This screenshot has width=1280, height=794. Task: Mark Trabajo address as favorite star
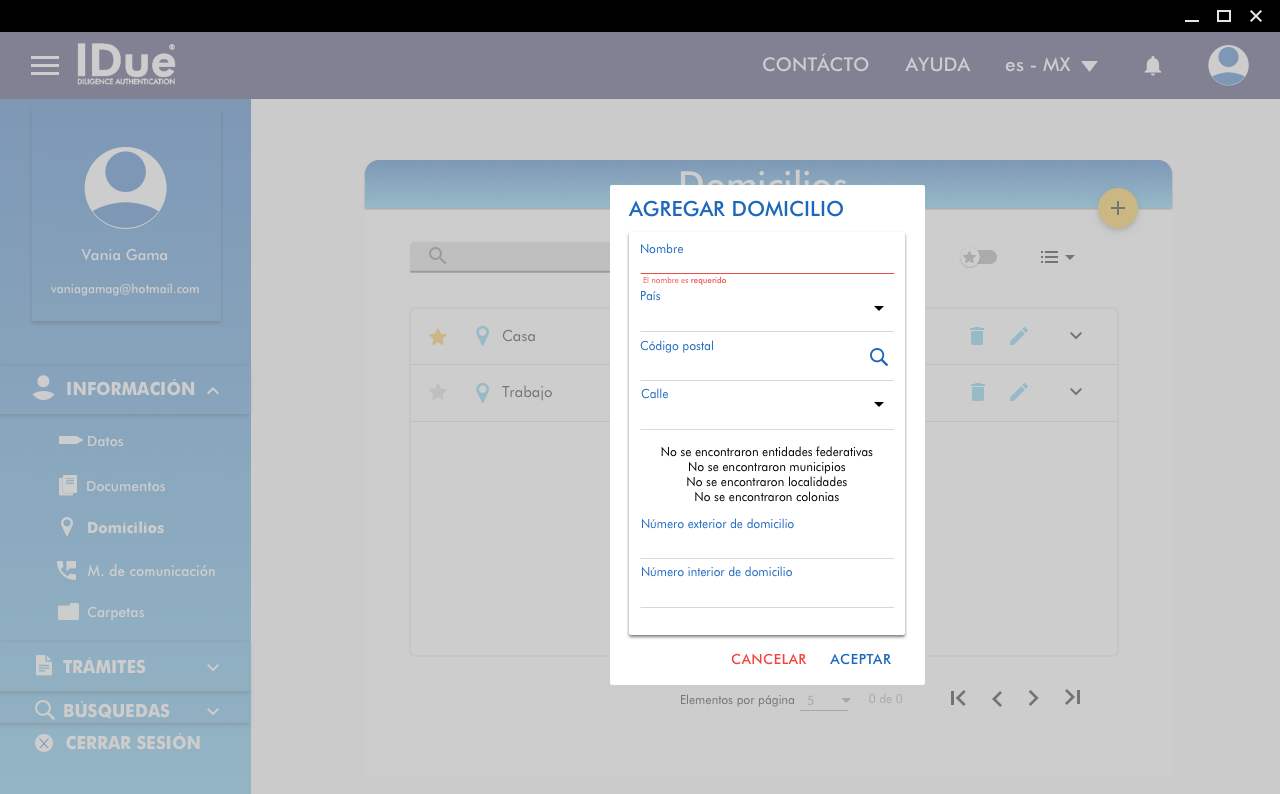tap(437, 392)
